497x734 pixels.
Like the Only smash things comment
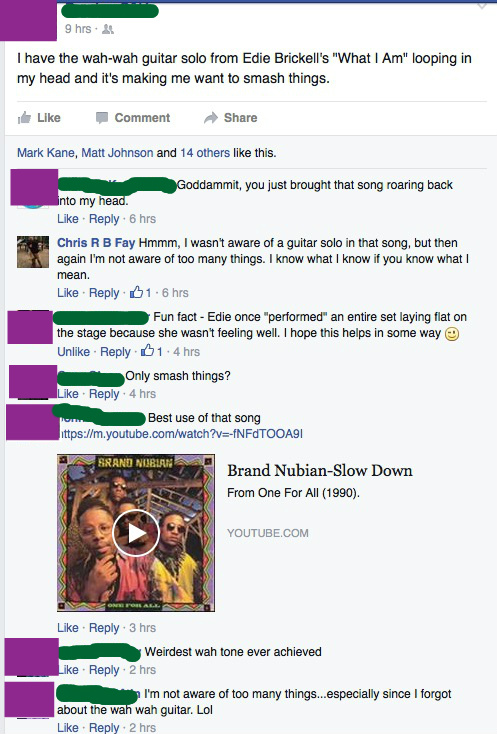click(x=68, y=394)
